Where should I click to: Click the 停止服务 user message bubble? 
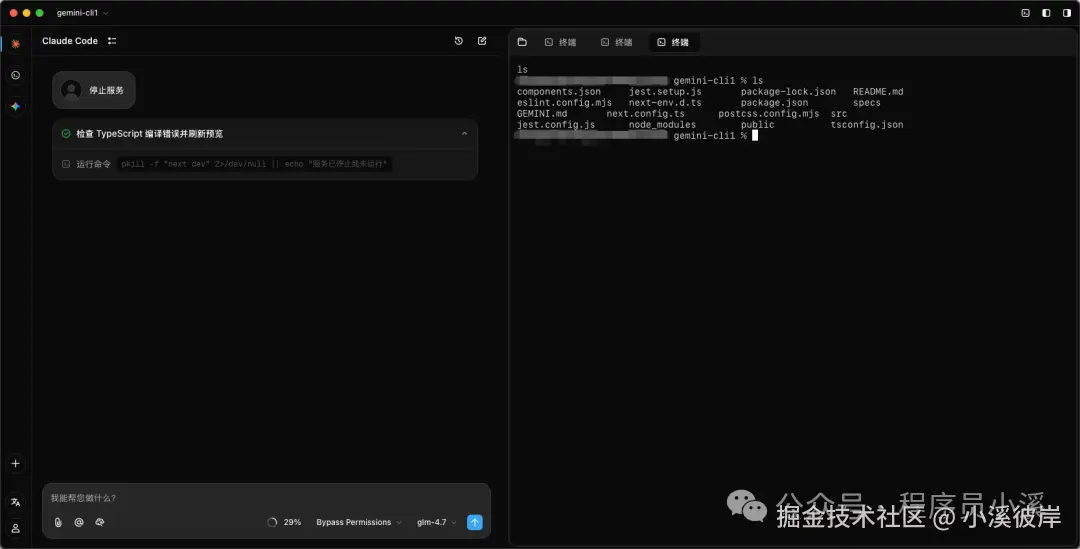[94, 90]
